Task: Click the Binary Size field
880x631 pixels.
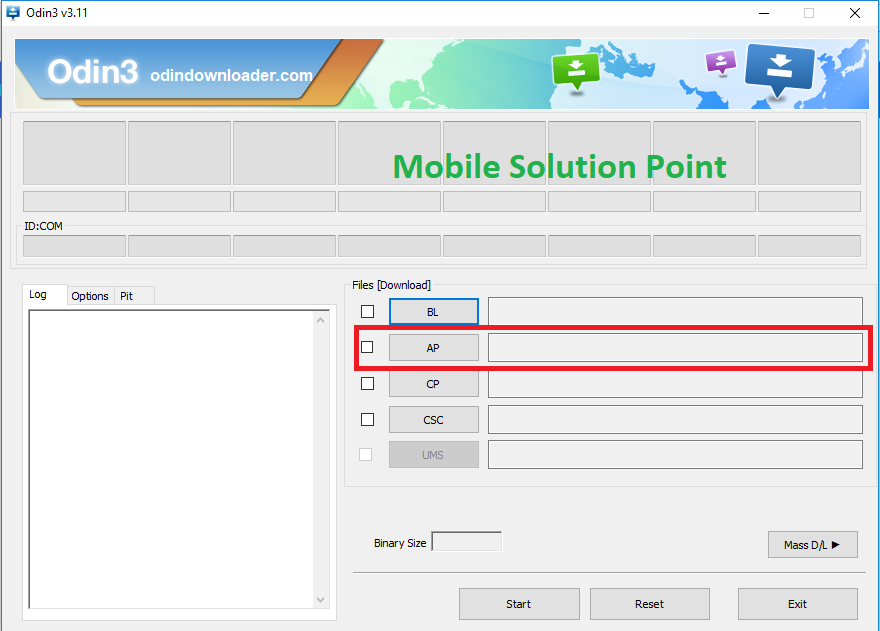Action: pos(466,542)
